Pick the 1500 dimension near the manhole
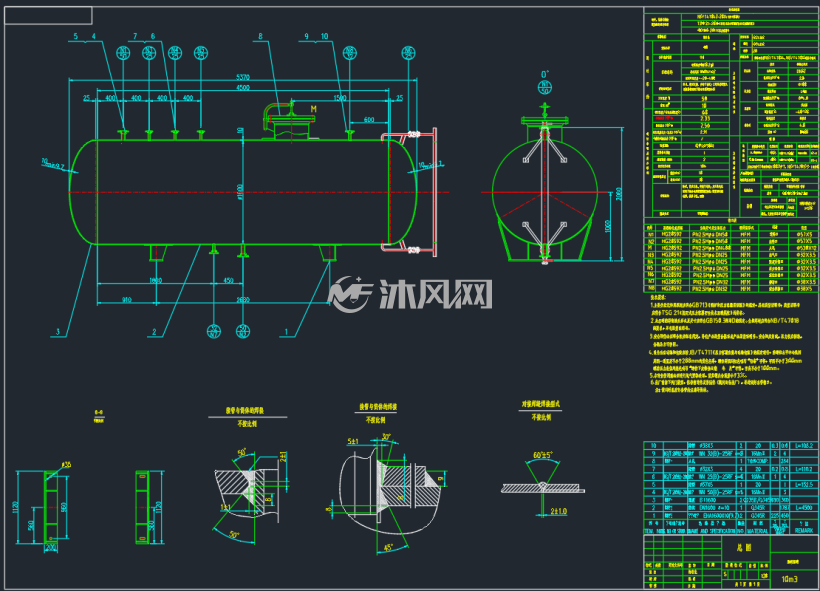 coord(340,98)
